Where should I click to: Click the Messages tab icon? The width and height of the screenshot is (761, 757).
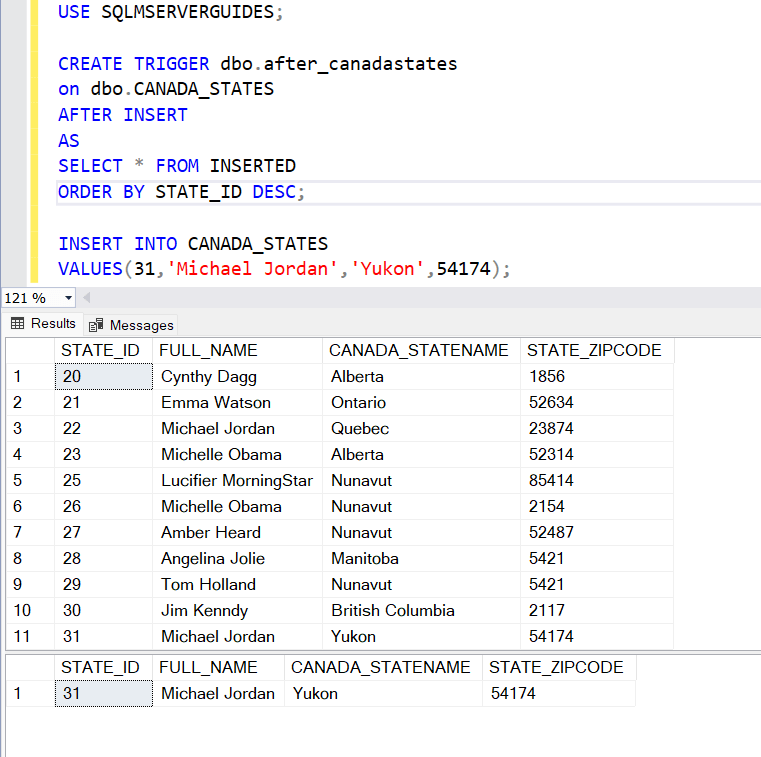(96, 325)
